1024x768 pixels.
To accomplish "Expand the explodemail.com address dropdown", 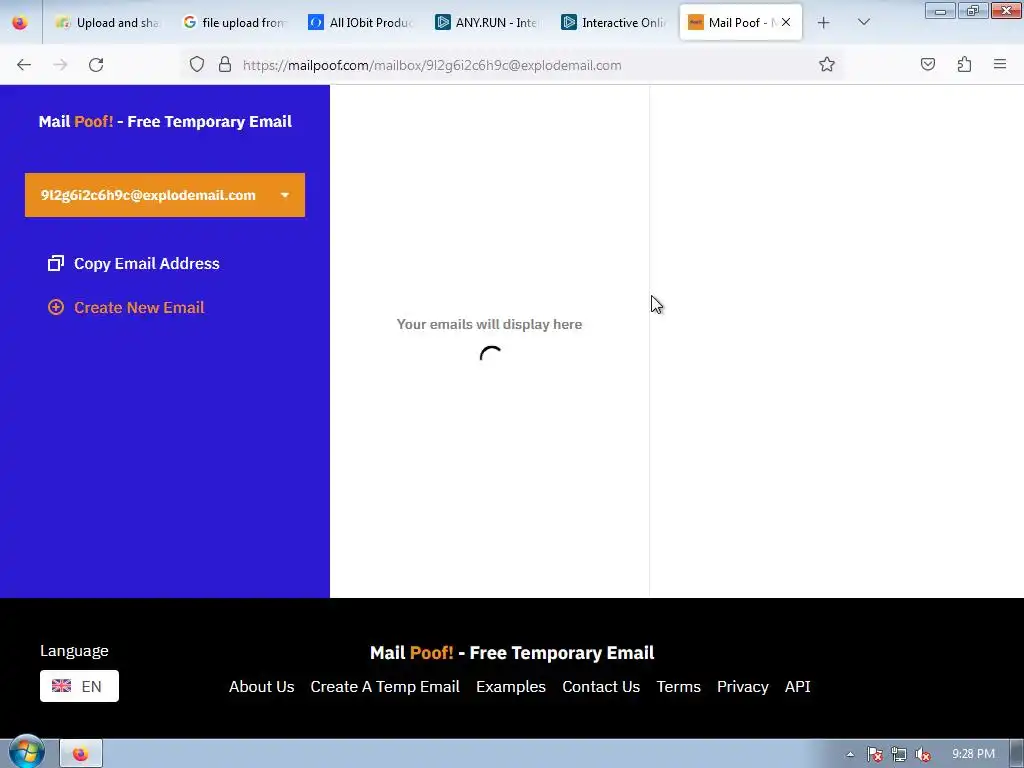I will (285, 195).
